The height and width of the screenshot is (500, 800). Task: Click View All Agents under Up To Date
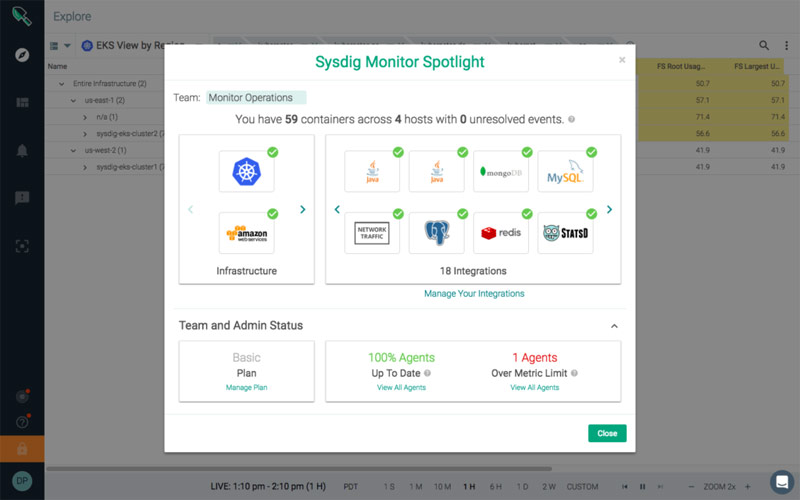[x=401, y=387]
